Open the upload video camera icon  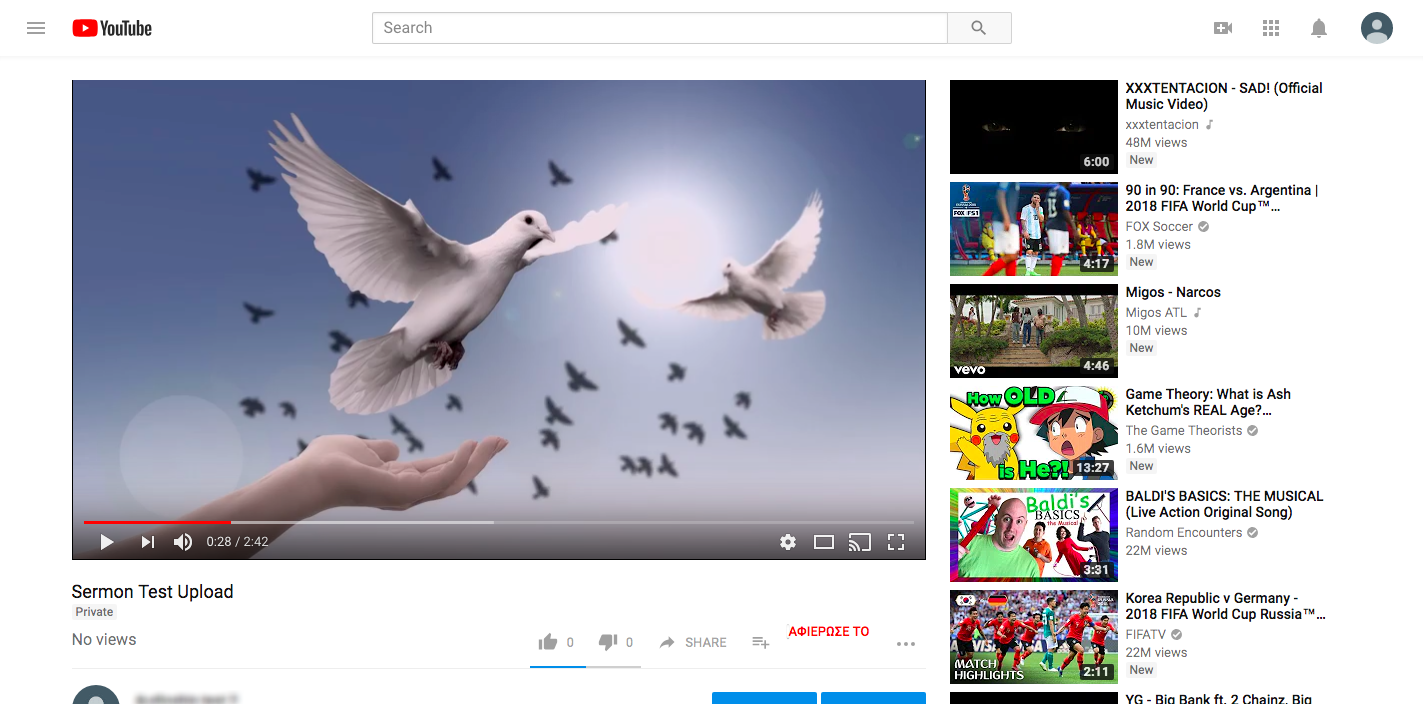(x=1223, y=28)
